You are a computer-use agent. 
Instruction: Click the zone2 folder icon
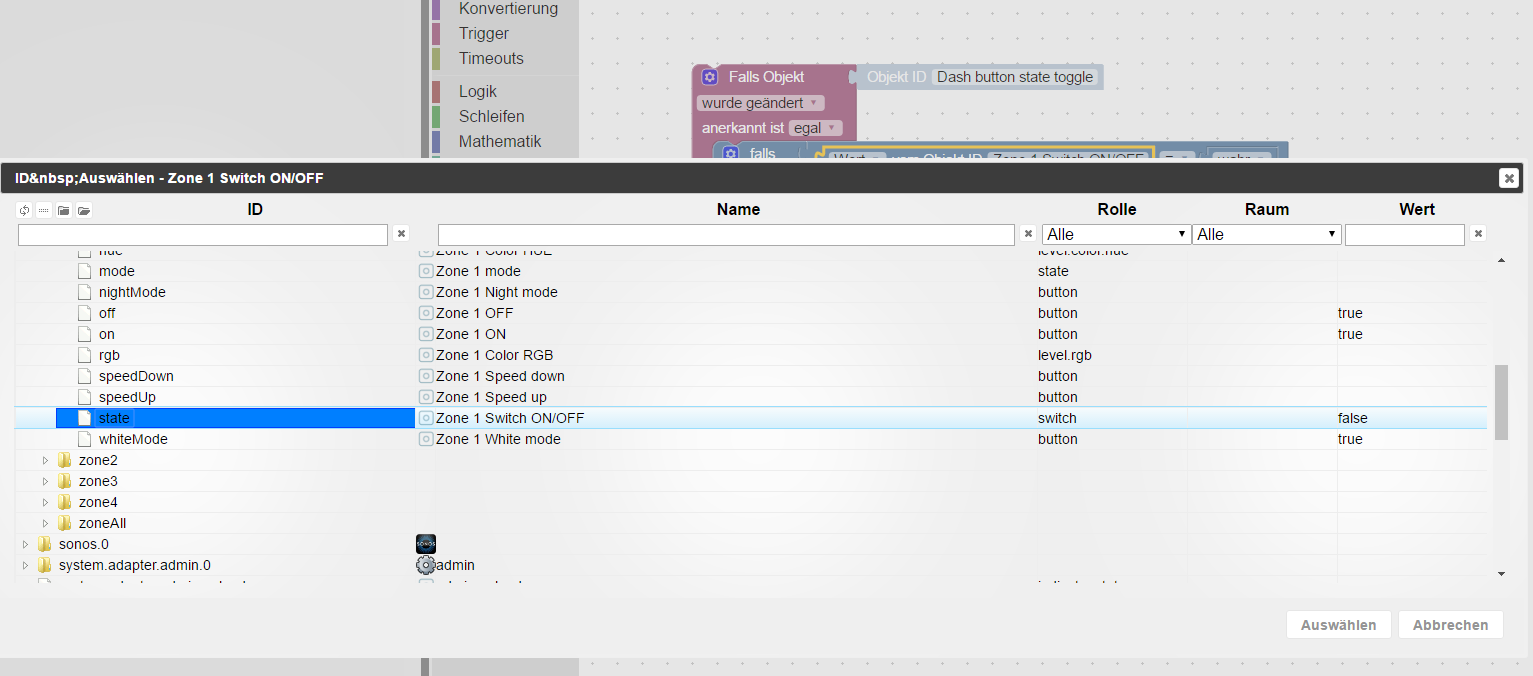pyautogui.click(x=65, y=460)
